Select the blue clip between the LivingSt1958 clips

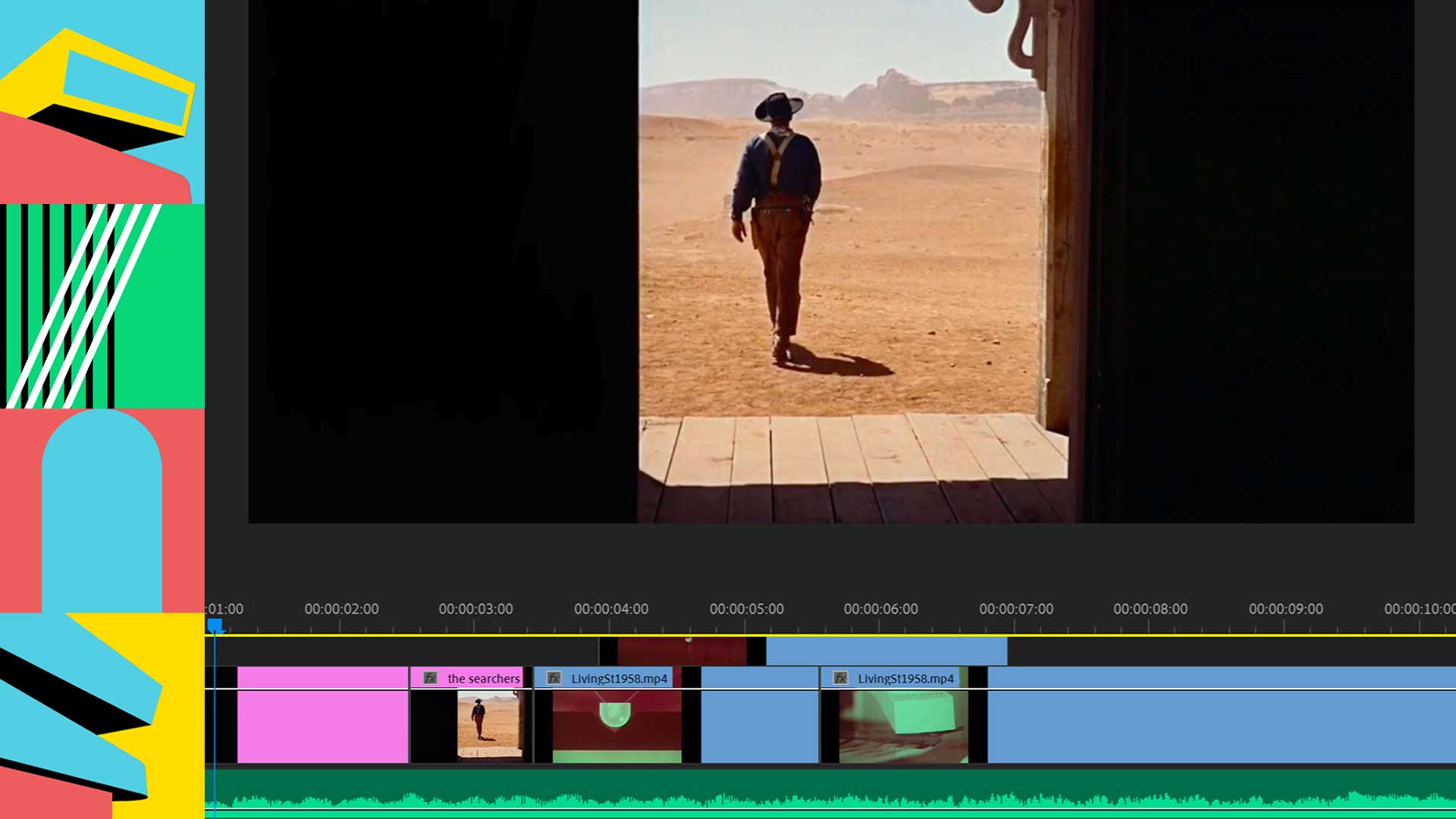[759, 717]
